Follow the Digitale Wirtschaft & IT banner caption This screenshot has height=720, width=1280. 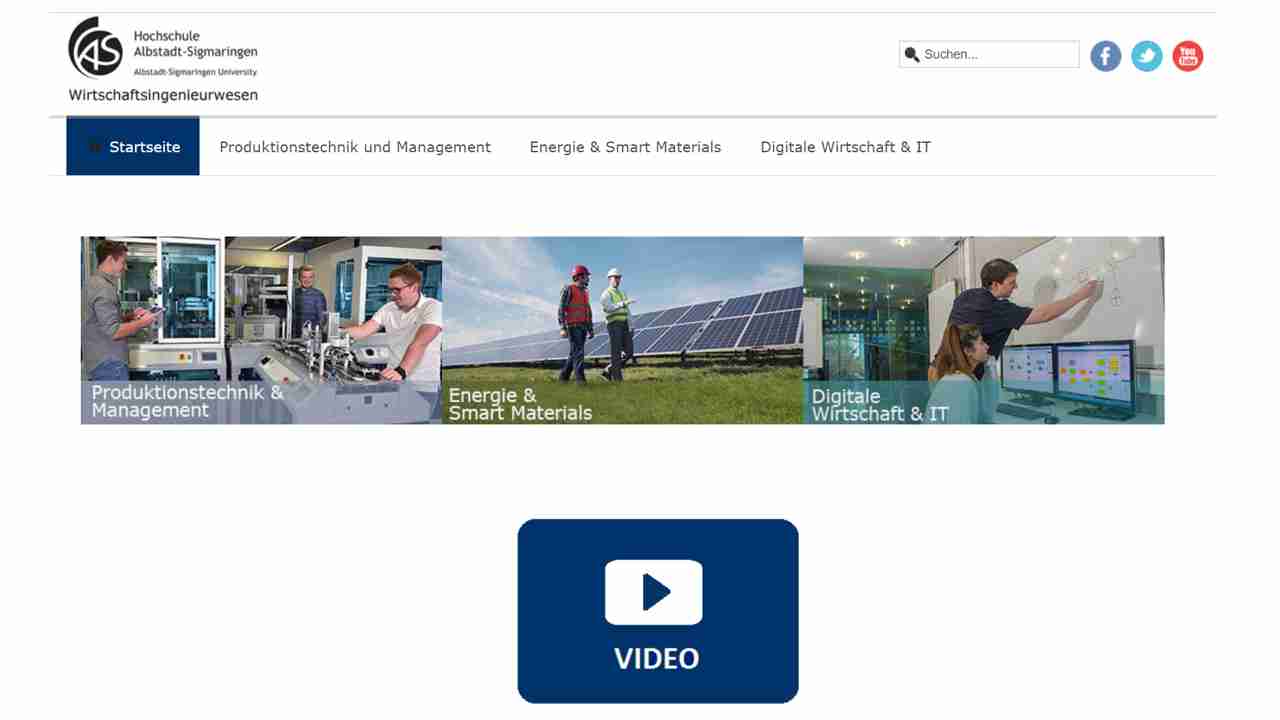[880, 405]
